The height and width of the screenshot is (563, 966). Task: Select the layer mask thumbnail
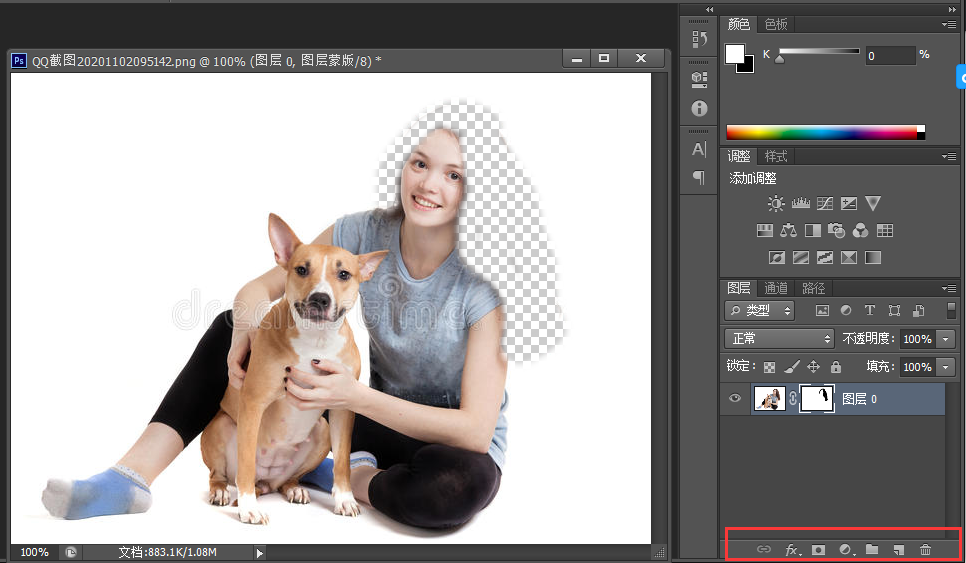817,399
